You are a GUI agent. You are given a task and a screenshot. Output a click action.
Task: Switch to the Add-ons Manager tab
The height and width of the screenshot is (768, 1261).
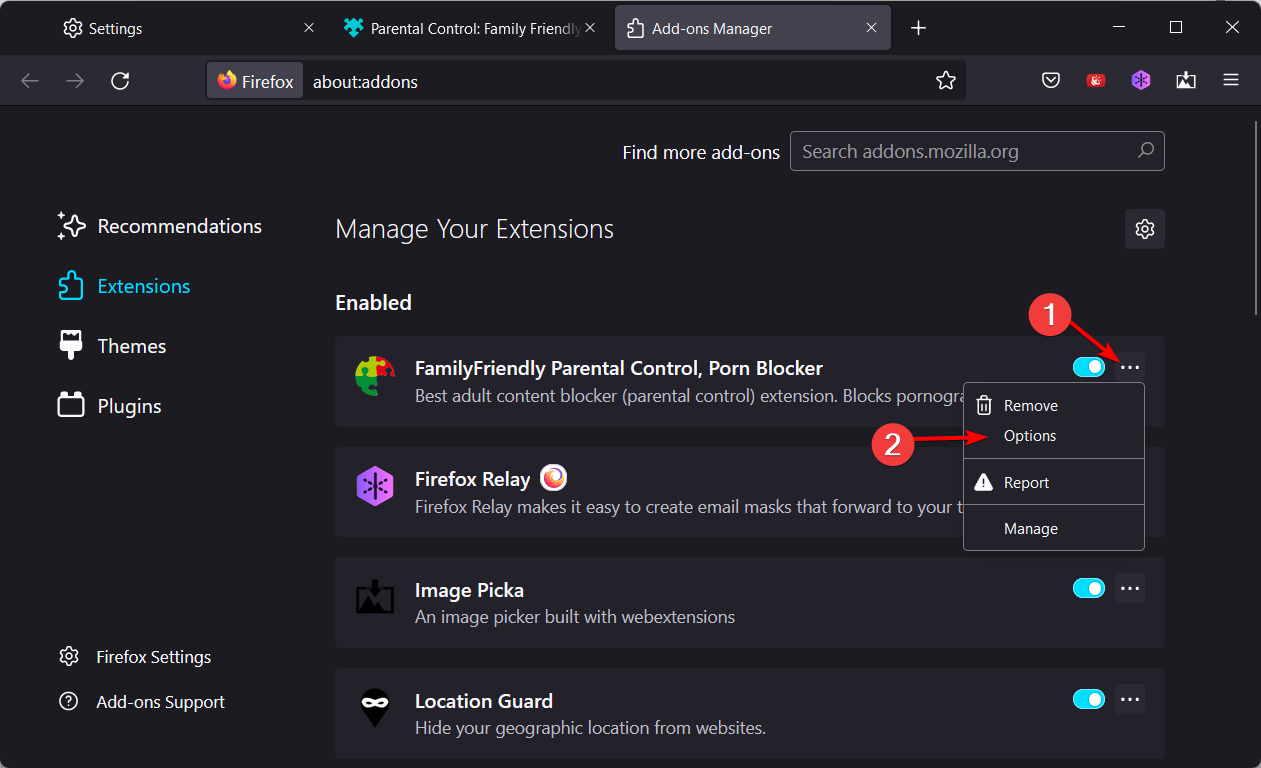click(x=752, y=28)
